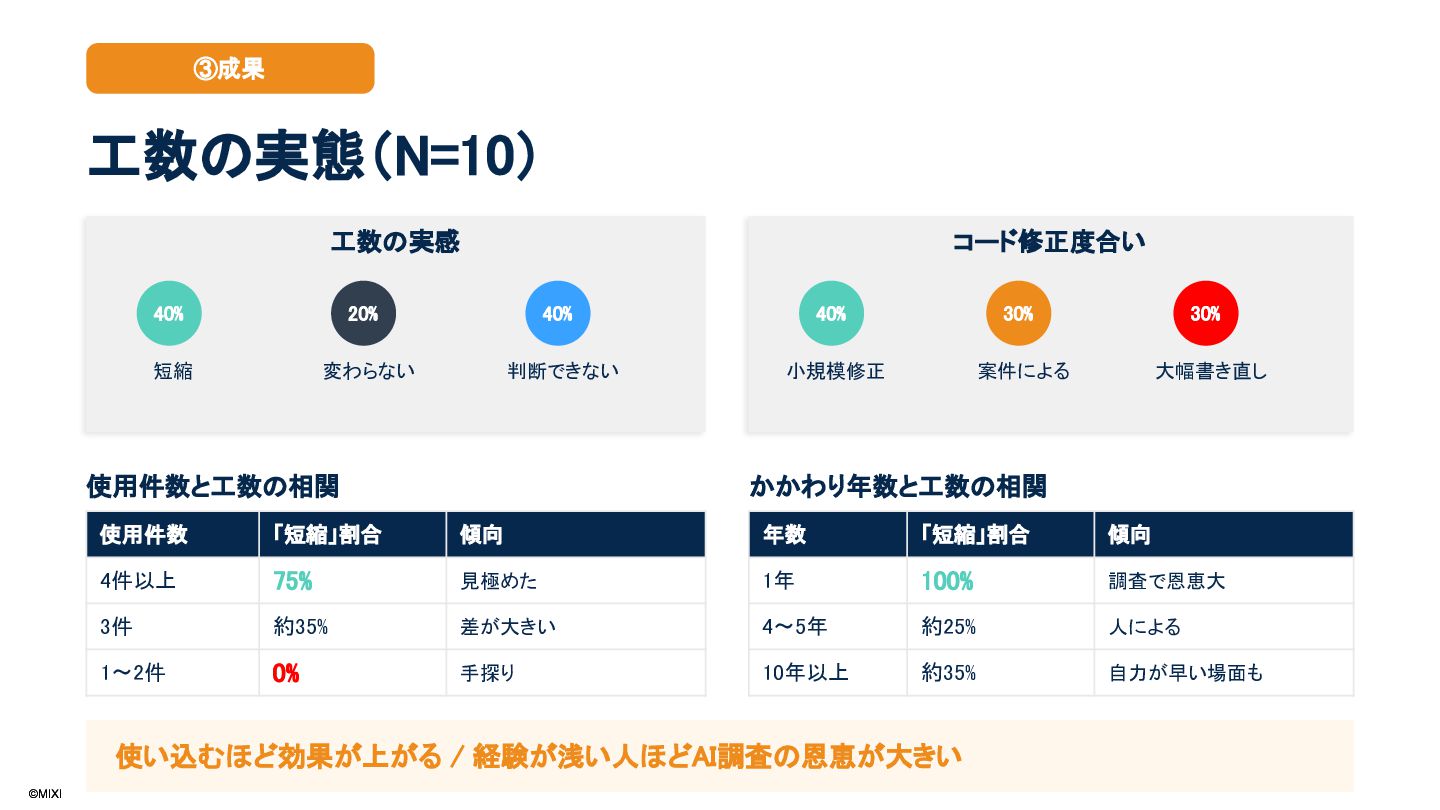This screenshot has height=810, width=1440.
Task: Click the red 0% table cell
Action: (x=286, y=673)
